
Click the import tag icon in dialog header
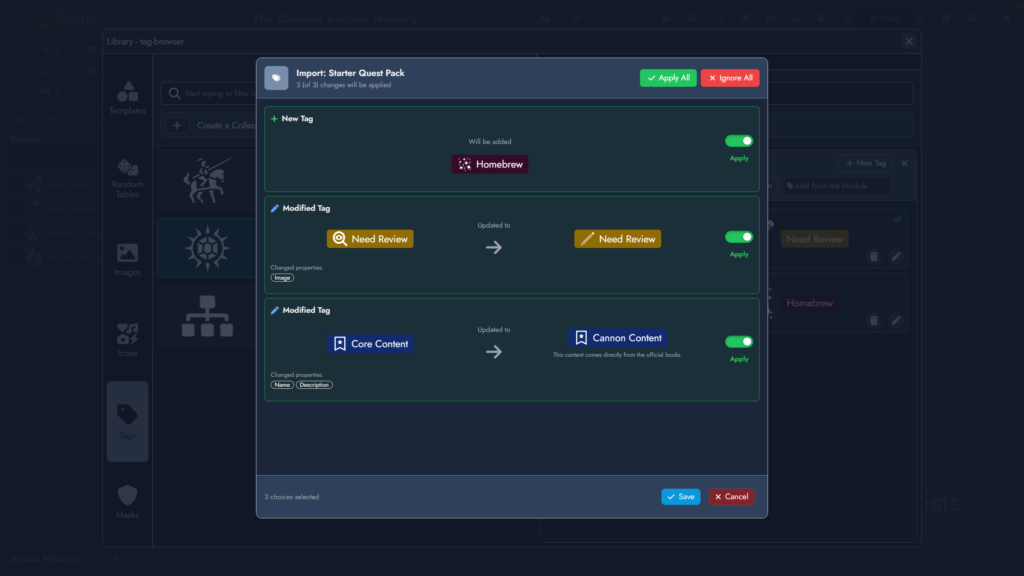(x=276, y=78)
